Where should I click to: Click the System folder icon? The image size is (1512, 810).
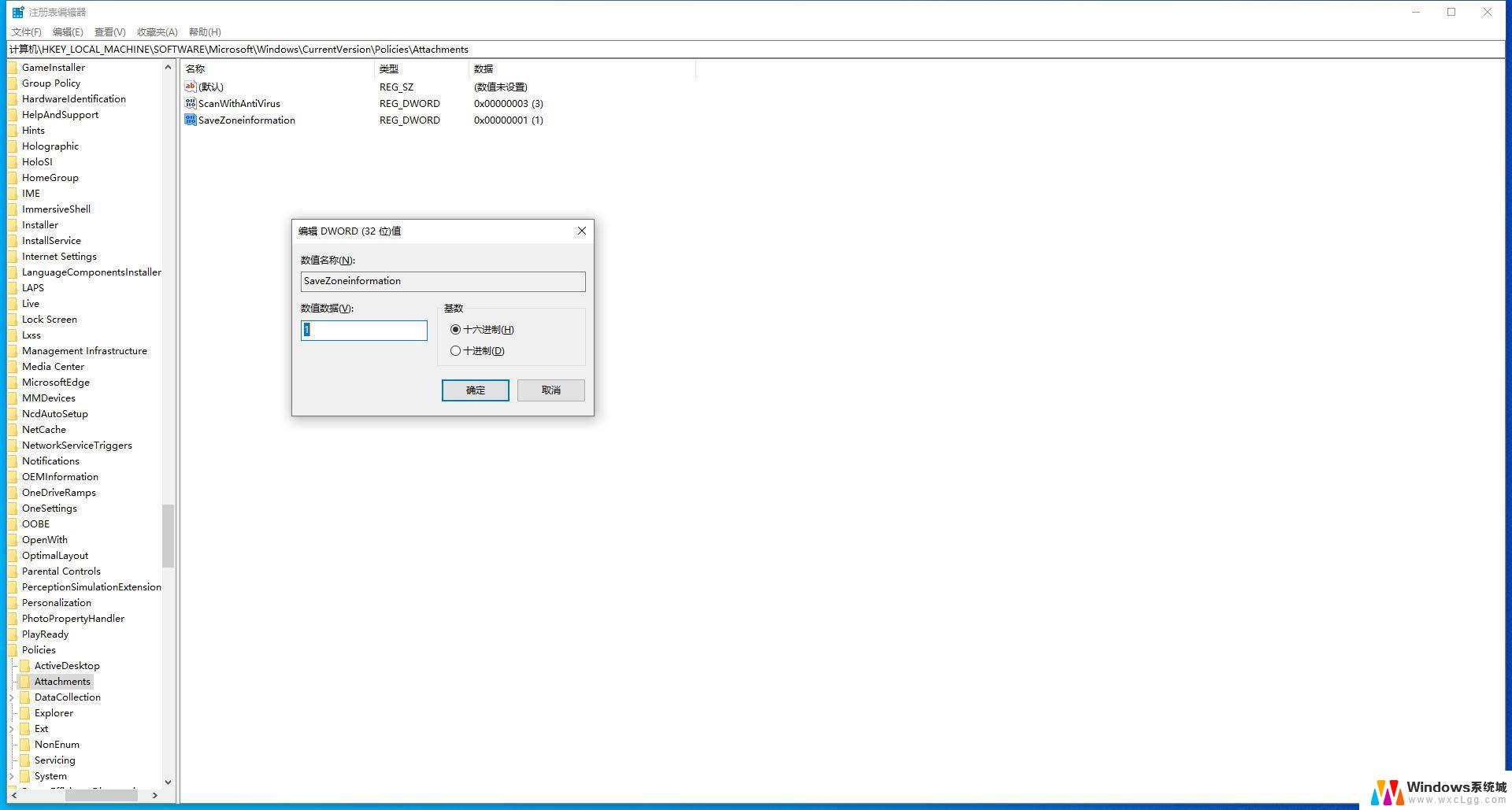(24, 776)
